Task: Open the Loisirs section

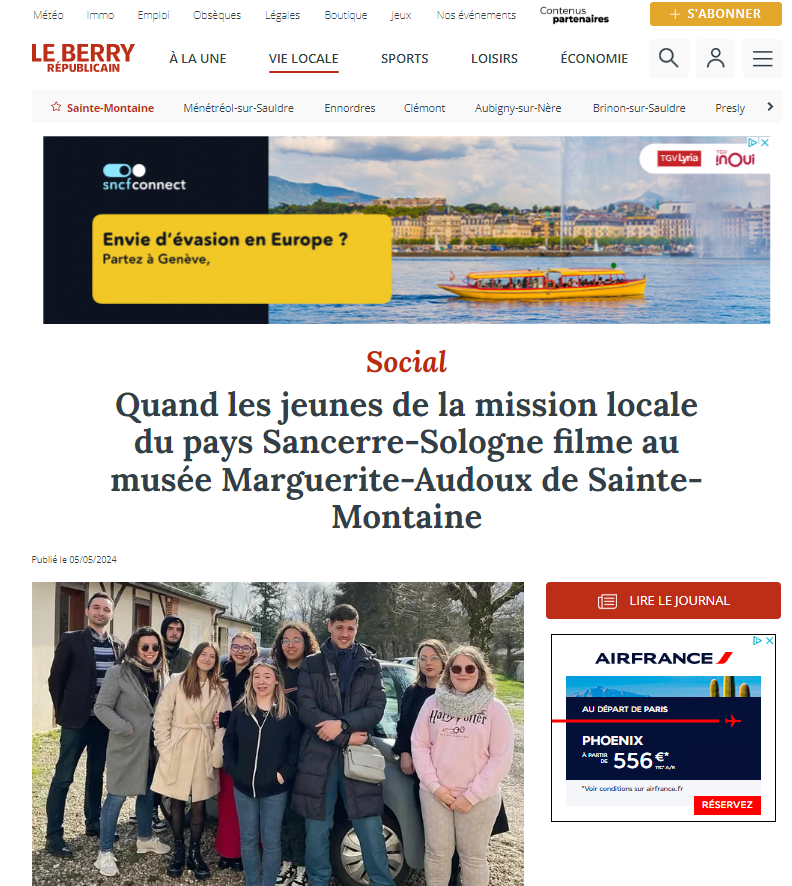Action: point(494,59)
